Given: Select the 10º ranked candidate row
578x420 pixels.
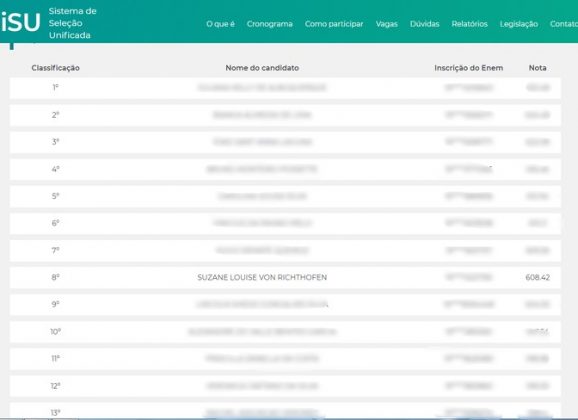Looking at the screenshot, I should (285, 332).
